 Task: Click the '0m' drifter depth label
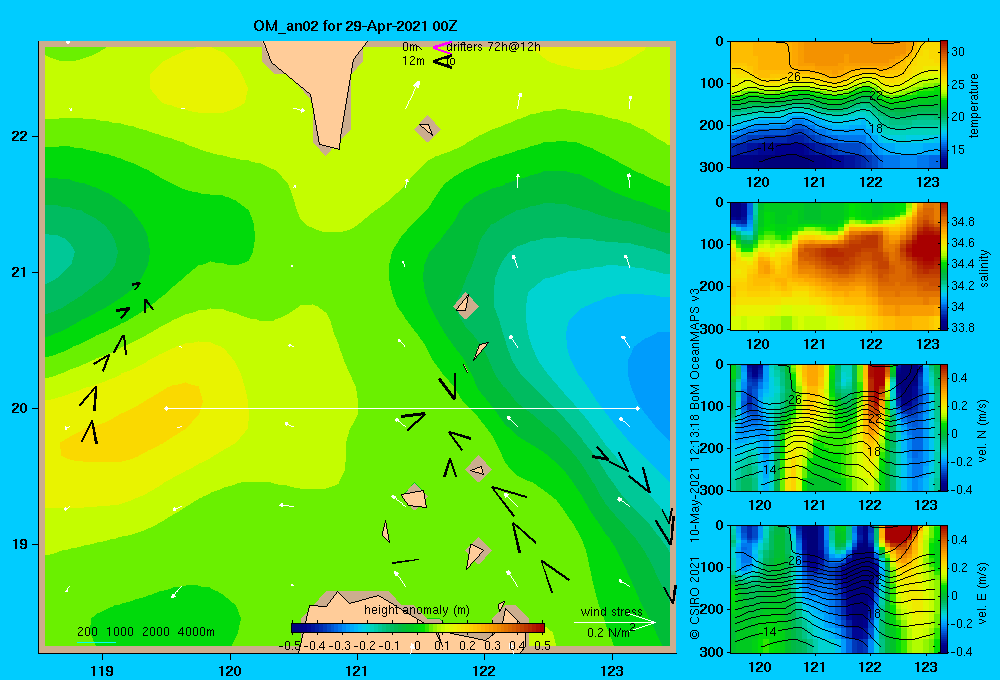[410, 47]
